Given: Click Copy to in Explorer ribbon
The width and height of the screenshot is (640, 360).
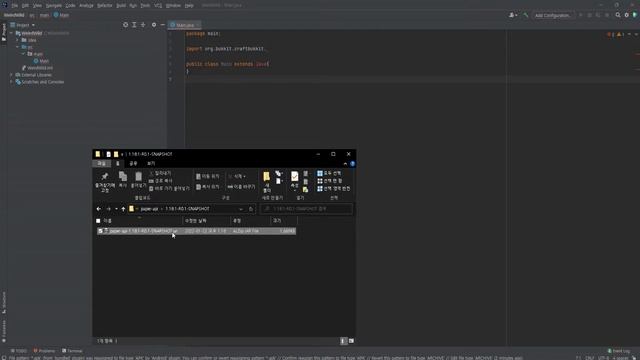Looking at the screenshot, I should click(207, 187).
